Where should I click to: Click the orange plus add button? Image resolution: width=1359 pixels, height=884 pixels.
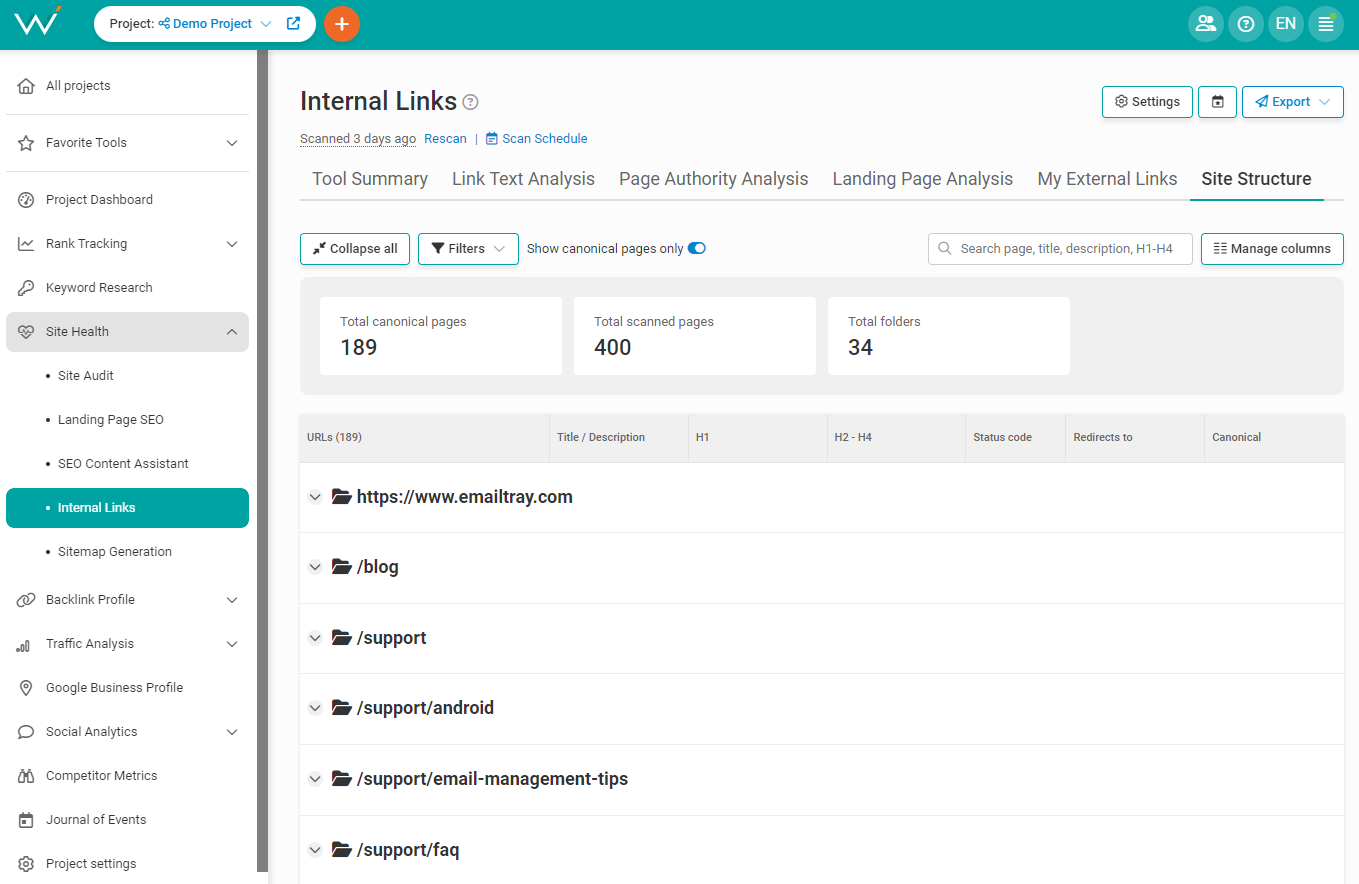(x=342, y=24)
